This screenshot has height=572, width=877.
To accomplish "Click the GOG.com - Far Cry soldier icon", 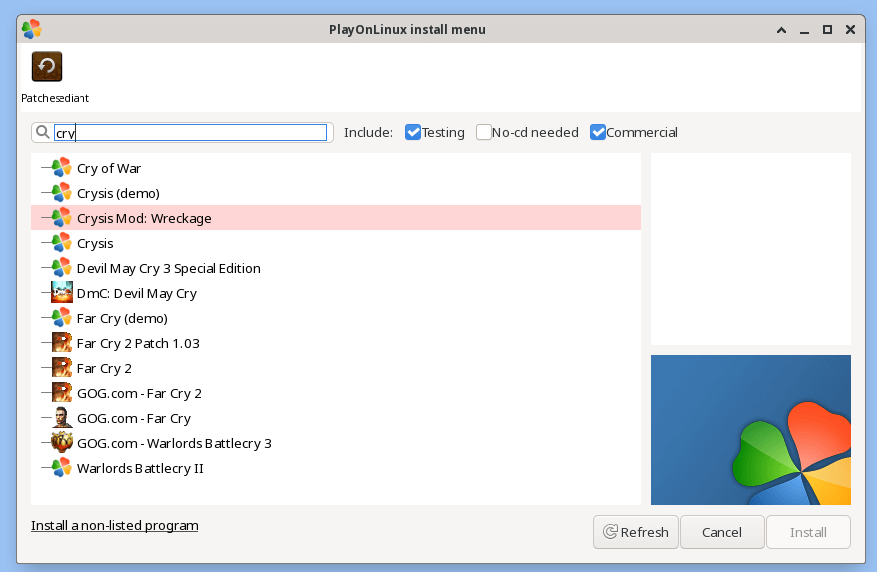I will pyautogui.click(x=62, y=418).
